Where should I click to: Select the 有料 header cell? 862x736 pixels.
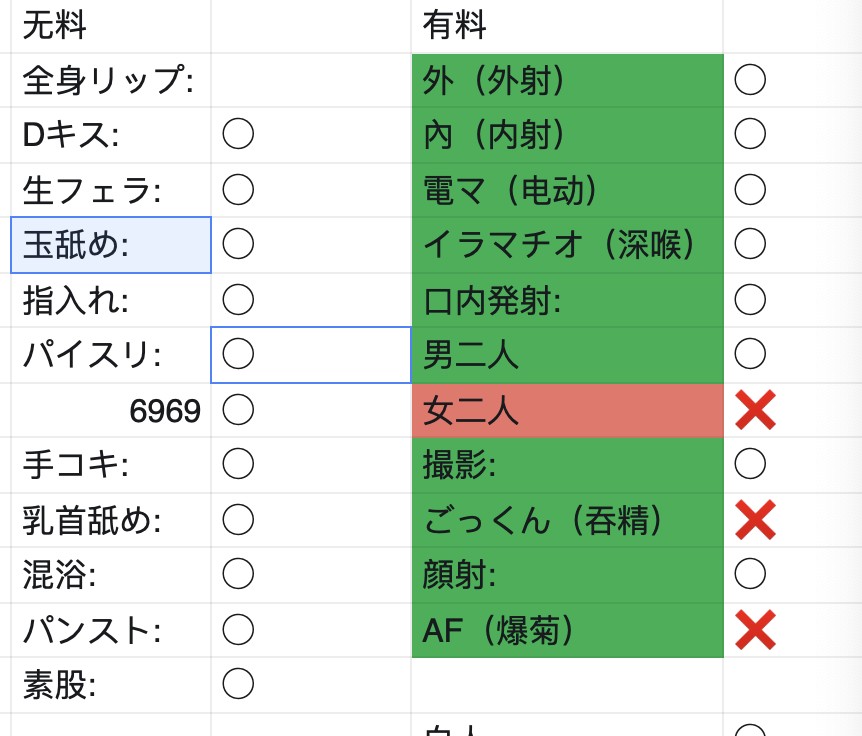pos(567,26)
